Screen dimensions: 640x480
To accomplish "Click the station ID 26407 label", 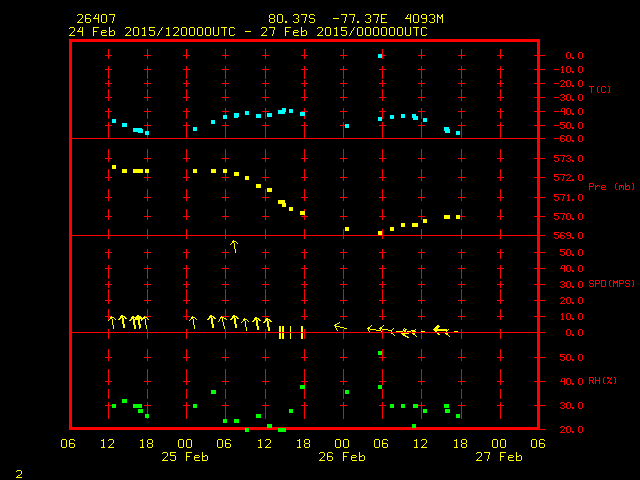I will click(x=95, y=19).
